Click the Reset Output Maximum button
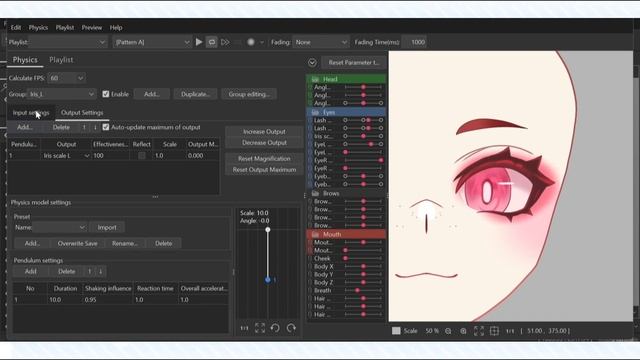Image resolution: width=640 pixels, height=360 pixels. tap(264, 169)
